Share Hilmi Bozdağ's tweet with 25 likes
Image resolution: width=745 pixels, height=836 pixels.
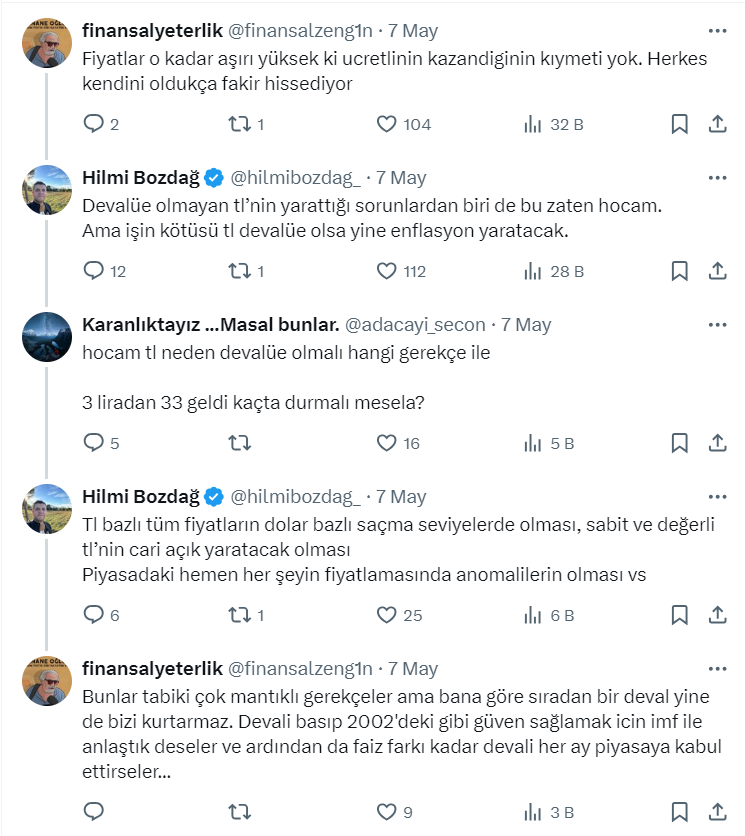(717, 615)
